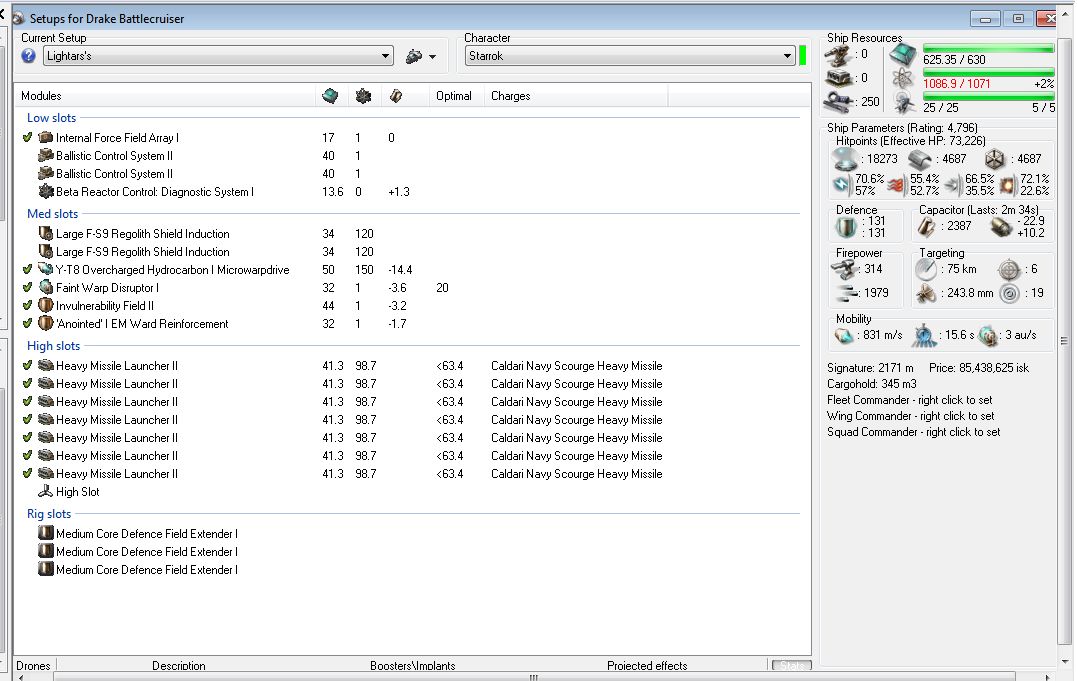The height and width of the screenshot is (681, 1077).
Task: Click the Y-T8 Microwarpdrive module icon
Action: [x=45, y=269]
